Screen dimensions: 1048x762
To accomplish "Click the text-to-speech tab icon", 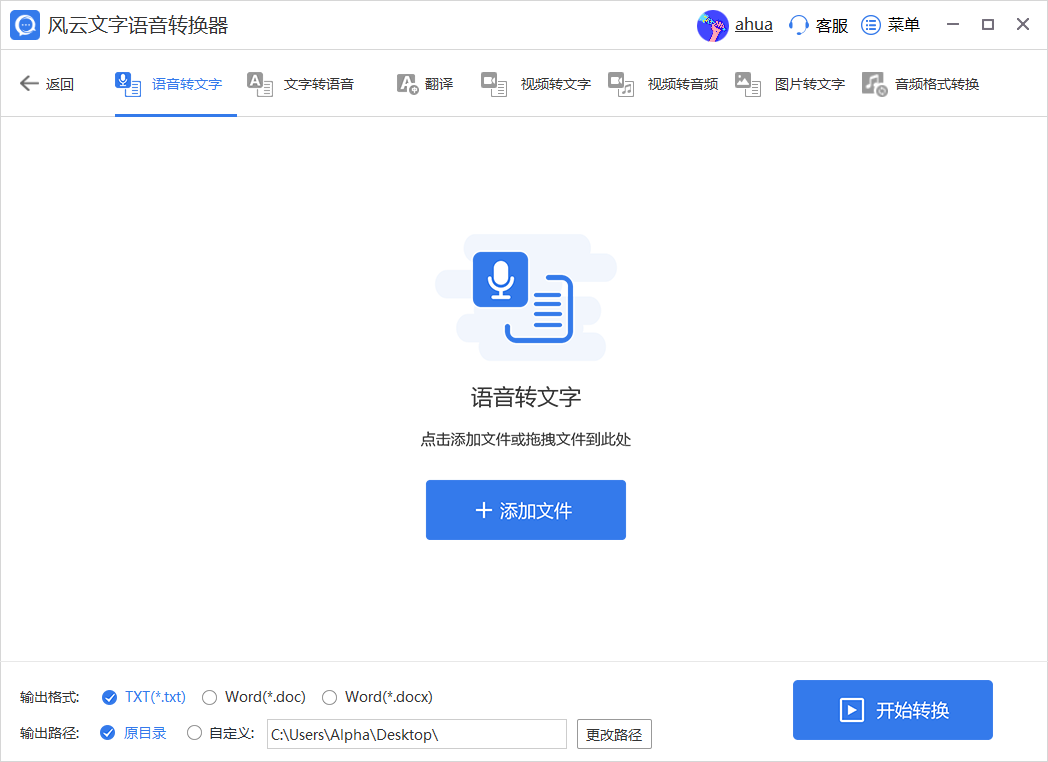I will pyautogui.click(x=260, y=84).
